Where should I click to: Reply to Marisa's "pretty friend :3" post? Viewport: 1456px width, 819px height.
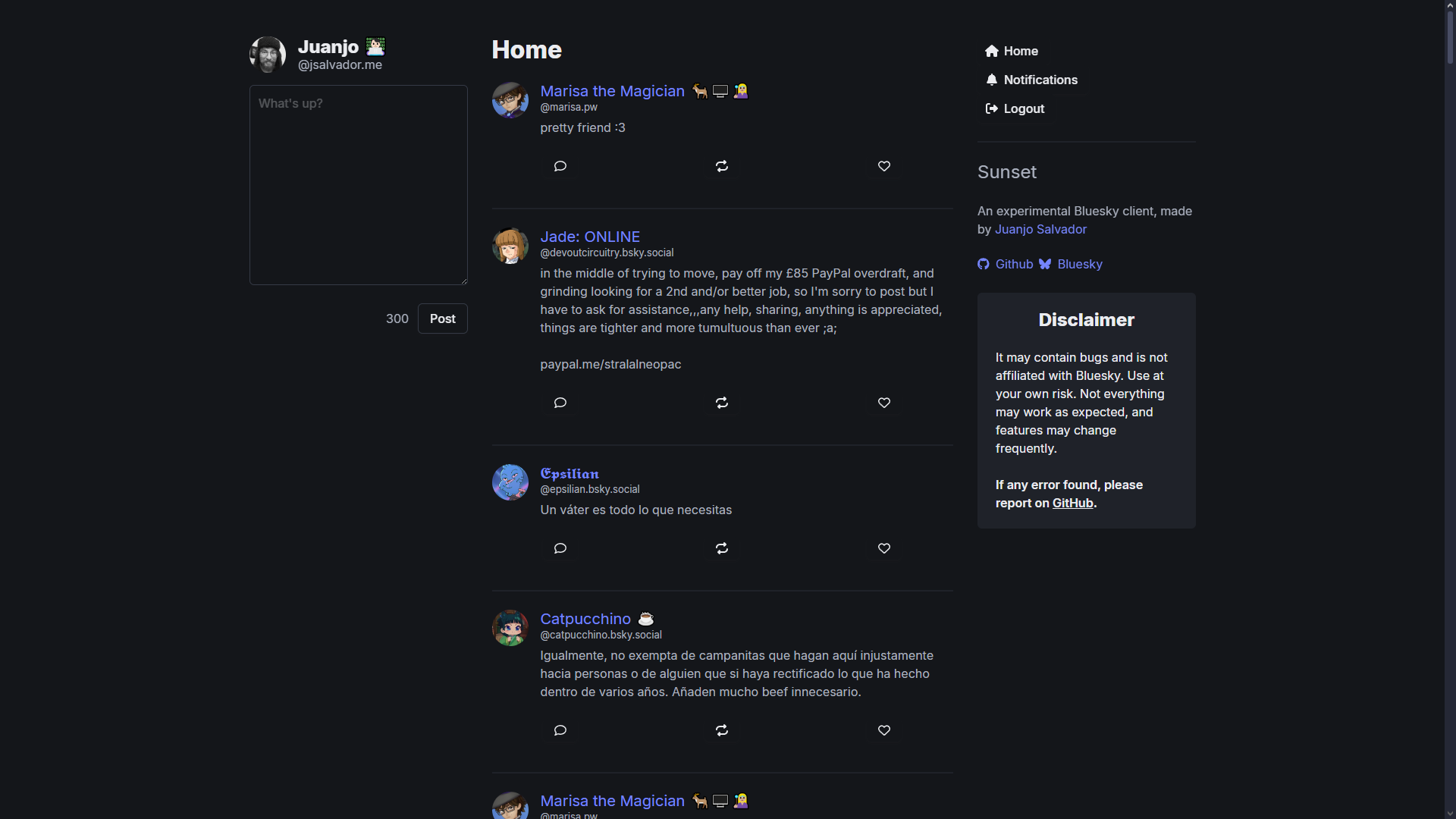point(560,166)
